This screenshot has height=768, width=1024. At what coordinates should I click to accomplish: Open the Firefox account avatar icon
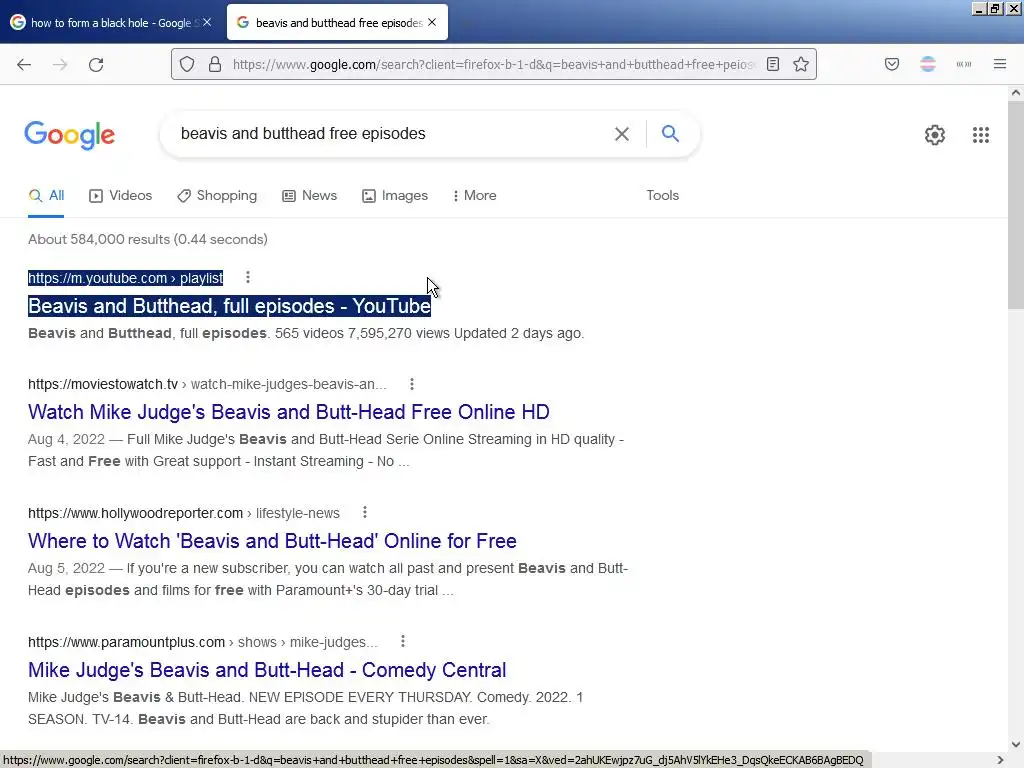point(928,64)
